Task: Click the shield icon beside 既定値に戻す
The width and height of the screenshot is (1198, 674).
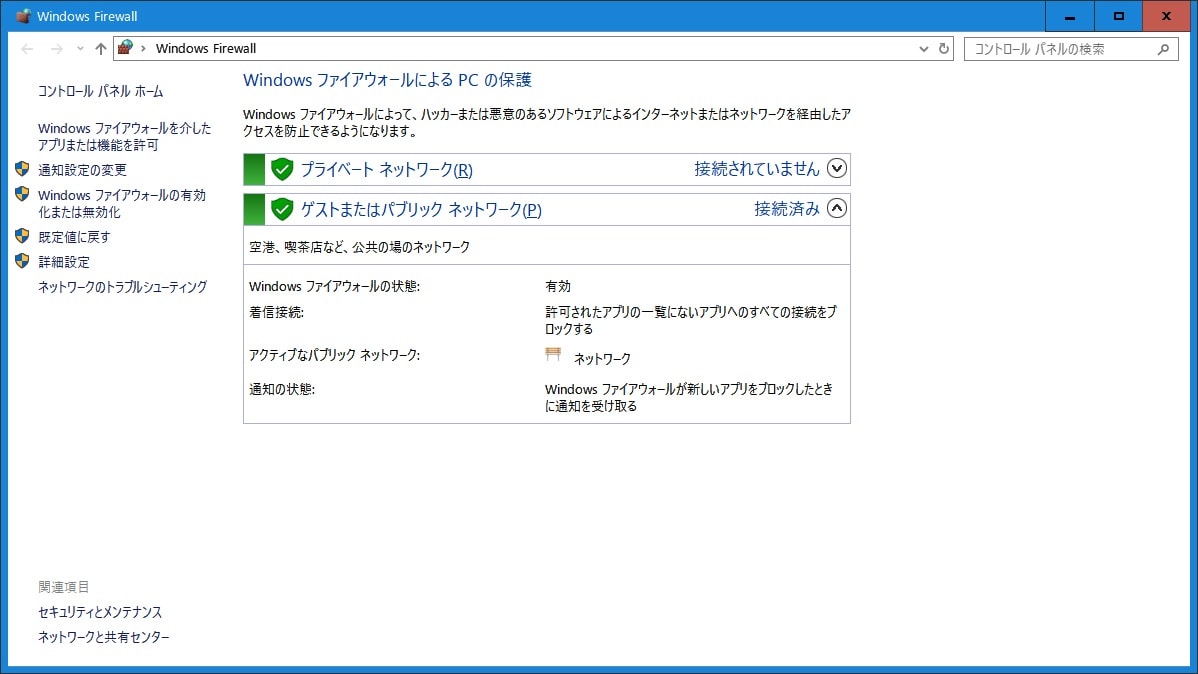Action: click(22, 236)
